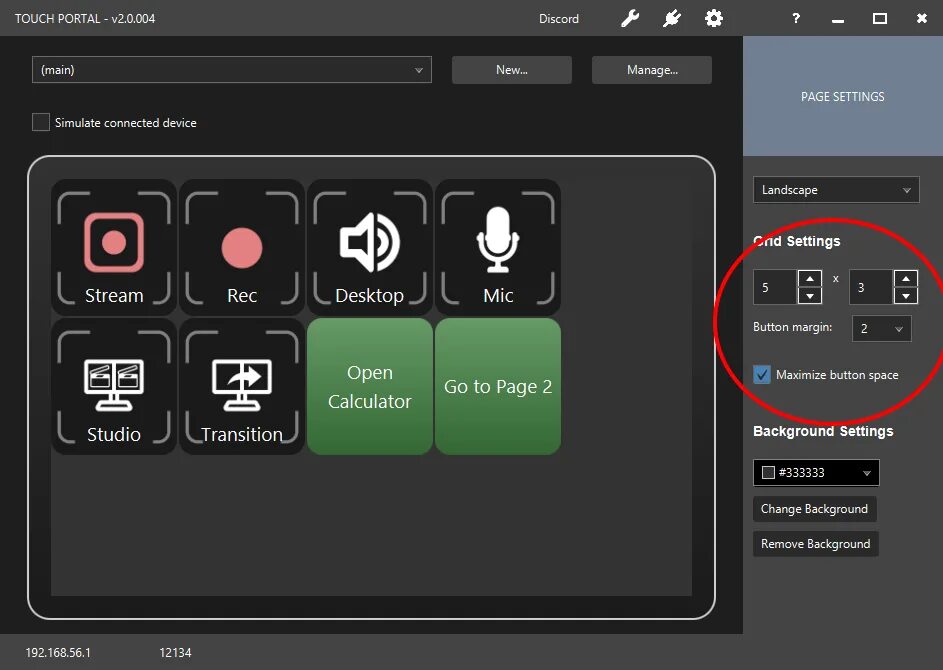Open the Landscape orientation dropdown
The height and width of the screenshot is (670, 943).
tap(836, 190)
